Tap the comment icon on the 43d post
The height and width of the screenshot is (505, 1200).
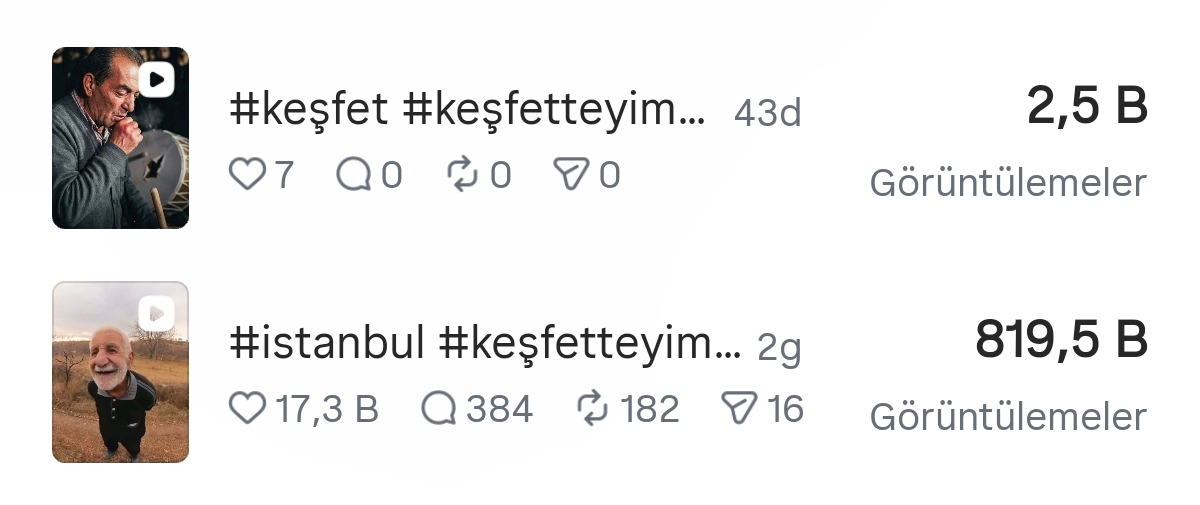(x=353, y=175)
